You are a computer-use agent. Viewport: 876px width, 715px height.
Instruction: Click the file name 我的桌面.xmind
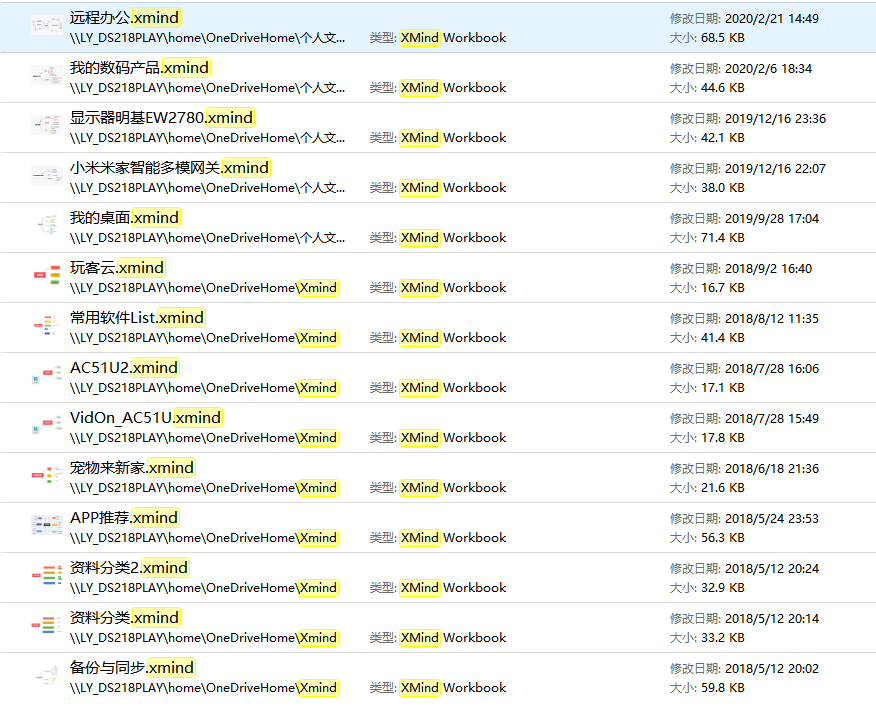pos(125,218)
